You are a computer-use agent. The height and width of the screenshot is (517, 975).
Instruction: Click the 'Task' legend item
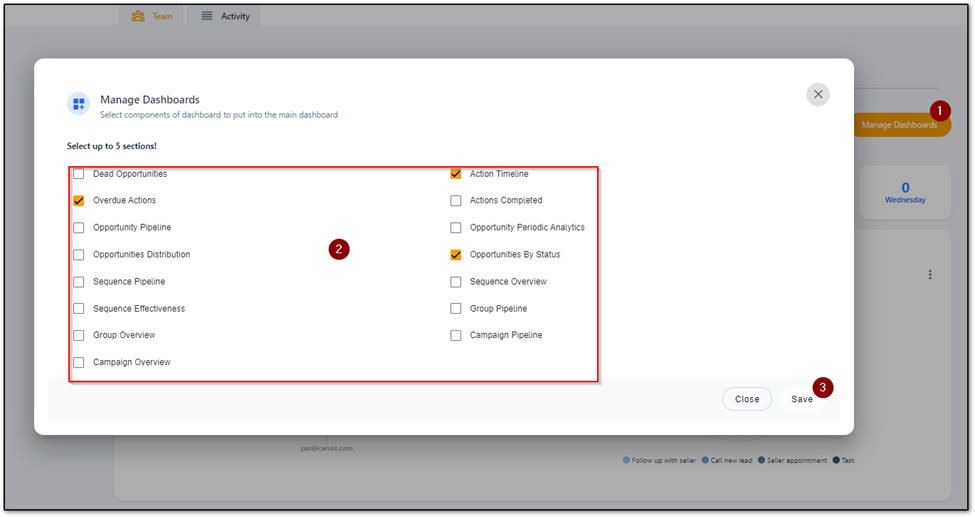click(x=844, y=460)
